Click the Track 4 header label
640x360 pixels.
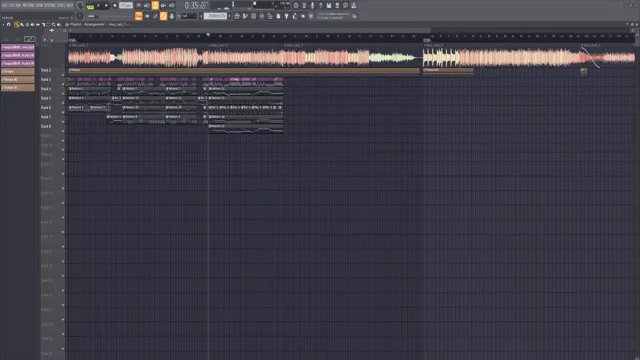(46, 89)
